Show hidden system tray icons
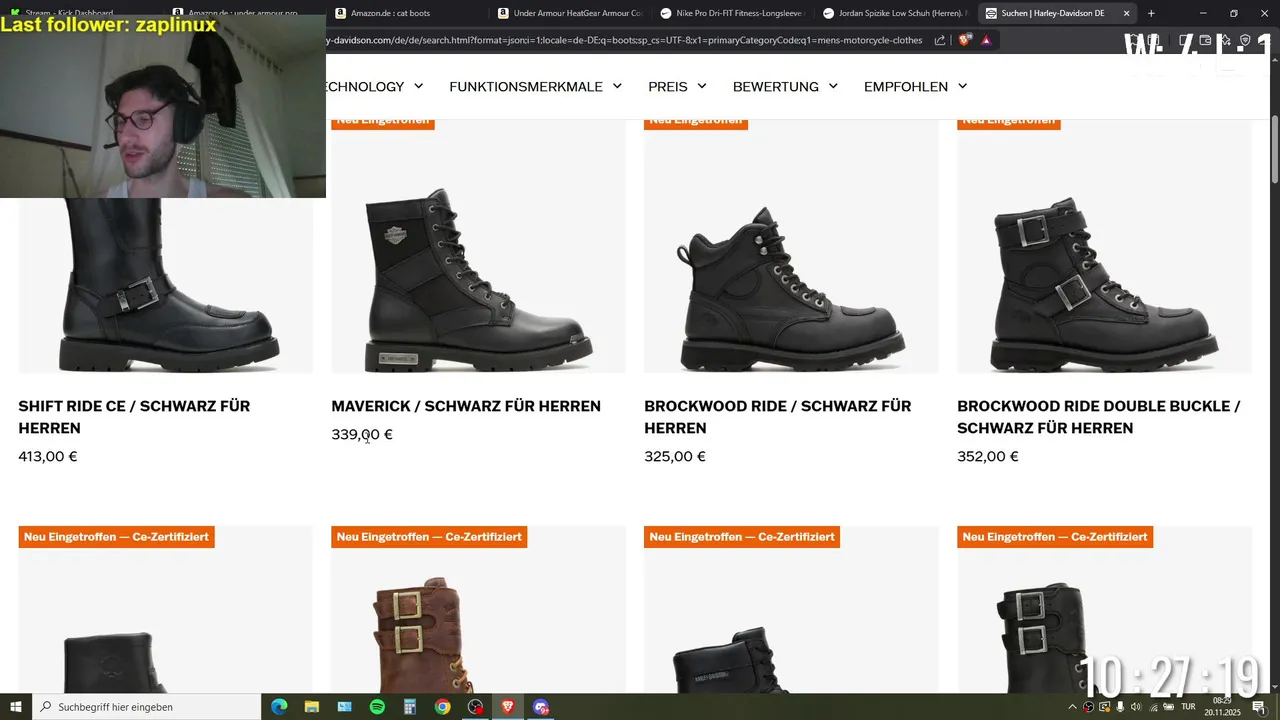This screenshot has height=720, width=1280. pyautogui.click(x=1073, y=707)
